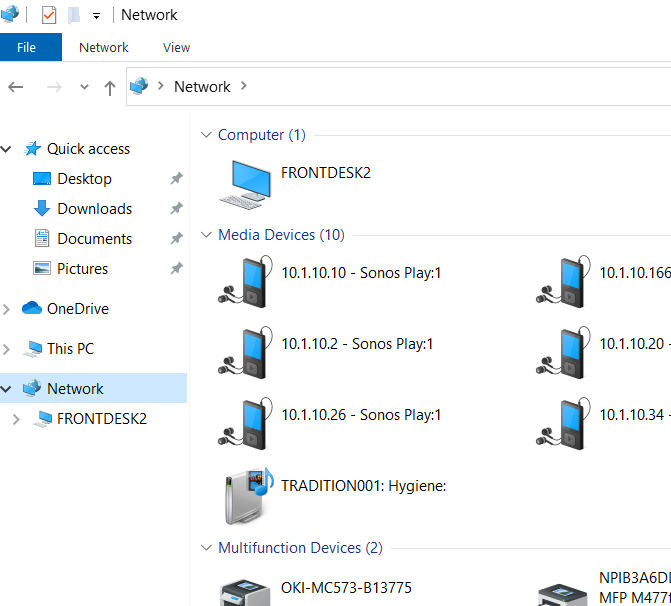Click the pin icon next to Documents
Viewport: 671px width, 606px height.
(x=176, y=238)
